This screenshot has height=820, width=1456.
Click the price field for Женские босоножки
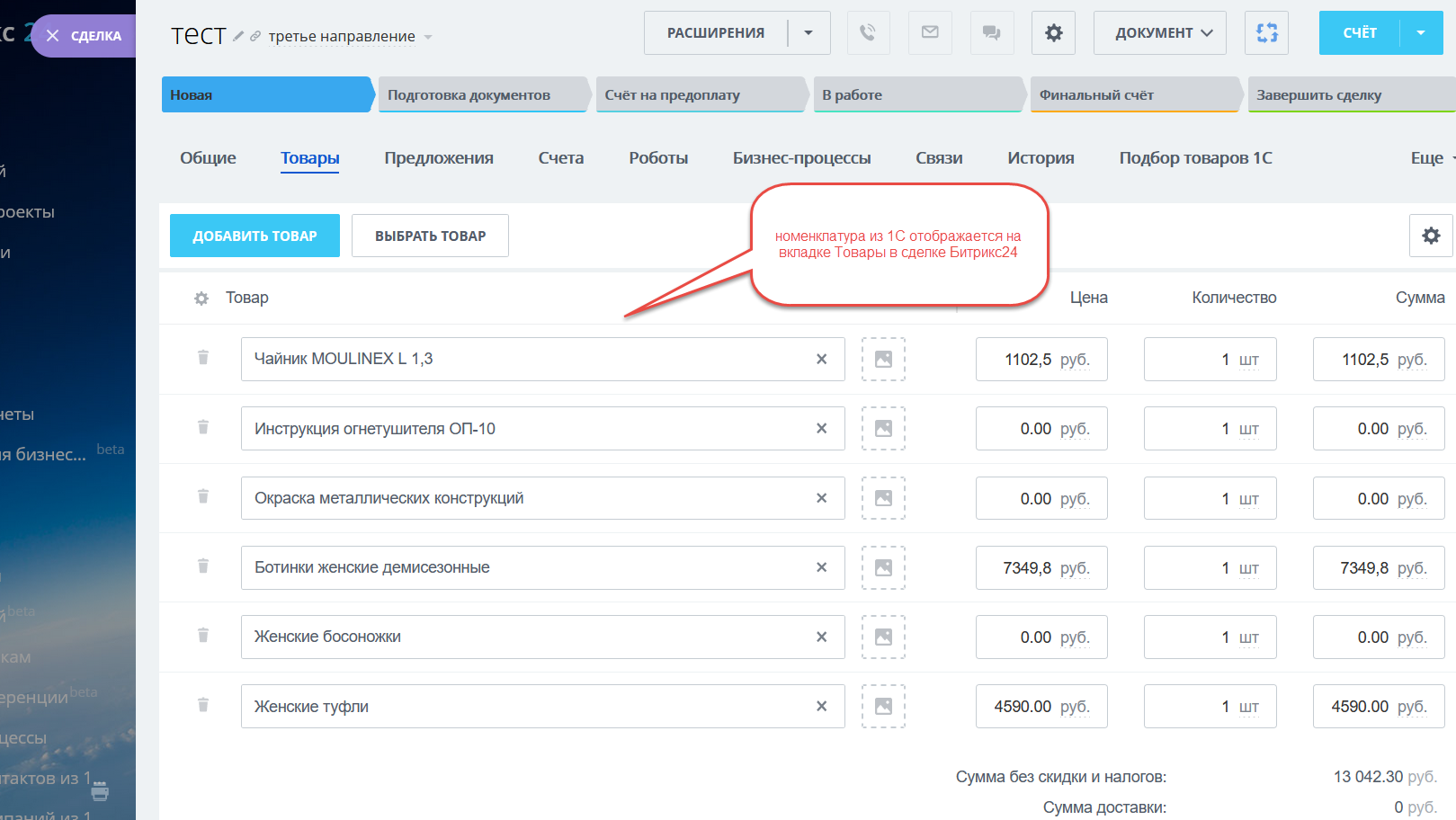point(1041,637)
